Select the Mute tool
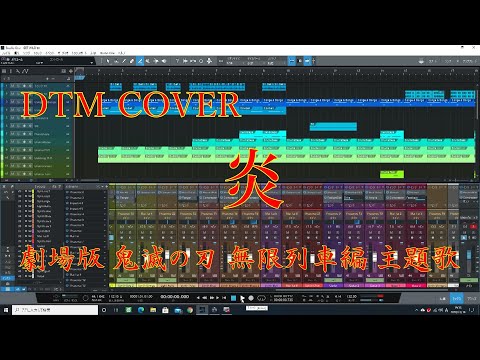 pos(148,61)
